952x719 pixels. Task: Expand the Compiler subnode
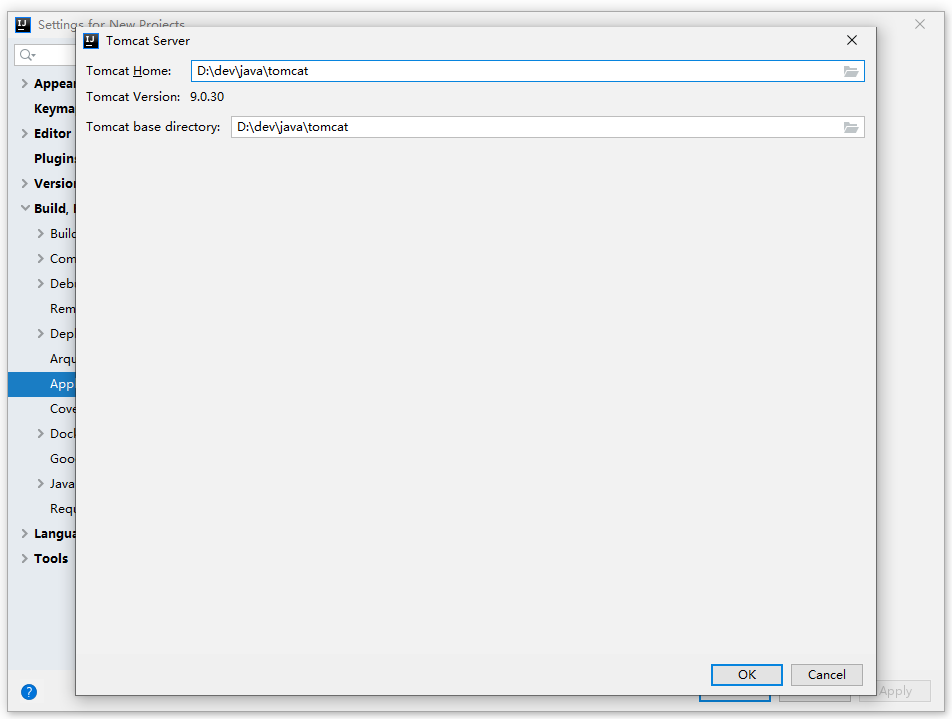click(x=41, y=259)
